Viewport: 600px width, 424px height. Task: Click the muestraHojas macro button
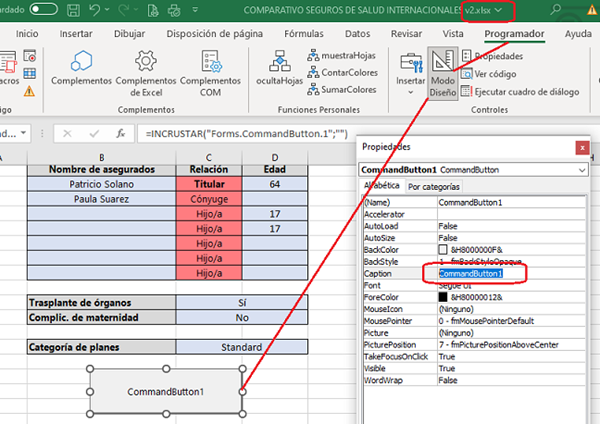click(x=341, y=54)
